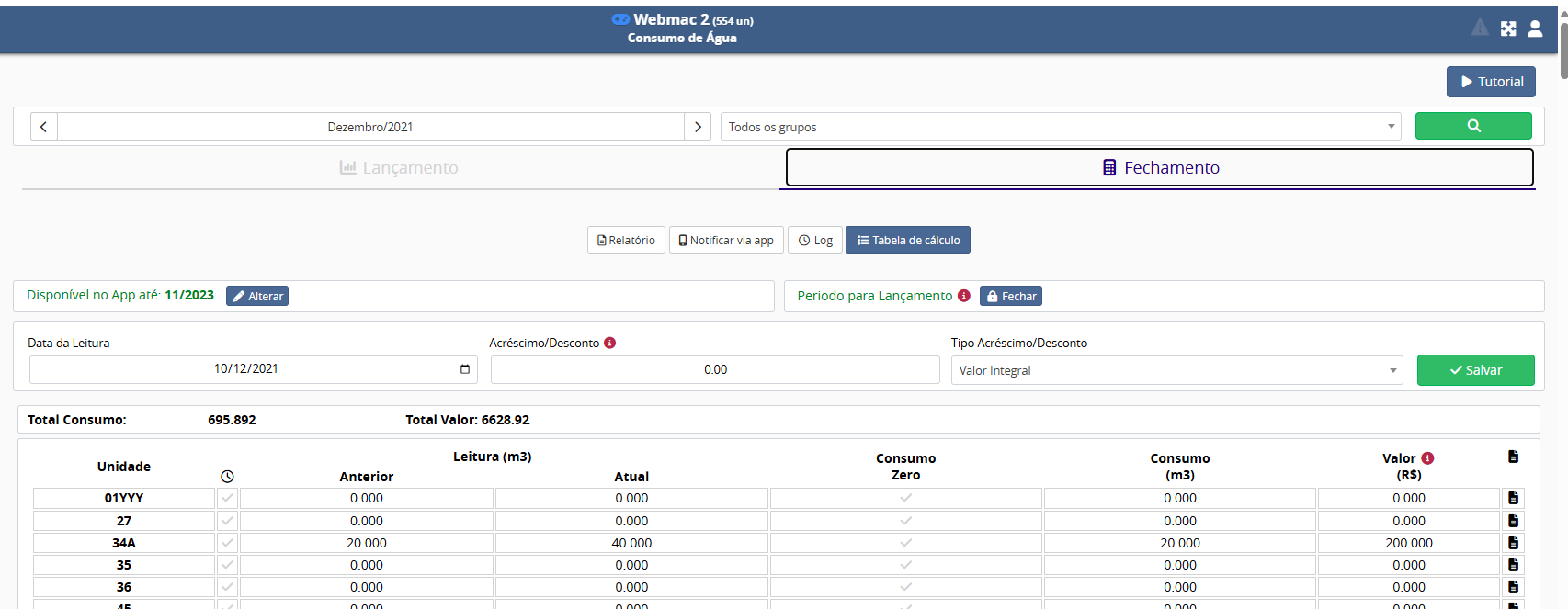
Task: Open the Todos os grupos dropdown
Action: coord(1061,127)
